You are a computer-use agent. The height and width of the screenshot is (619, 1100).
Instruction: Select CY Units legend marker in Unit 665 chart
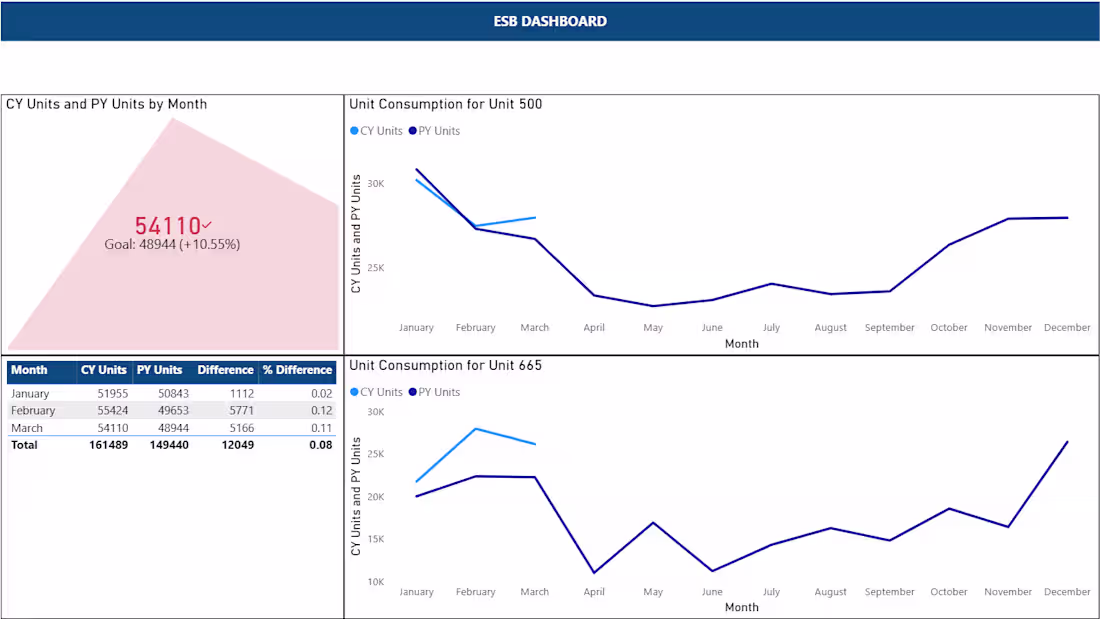pyautogui.click(x=354, y=392)
